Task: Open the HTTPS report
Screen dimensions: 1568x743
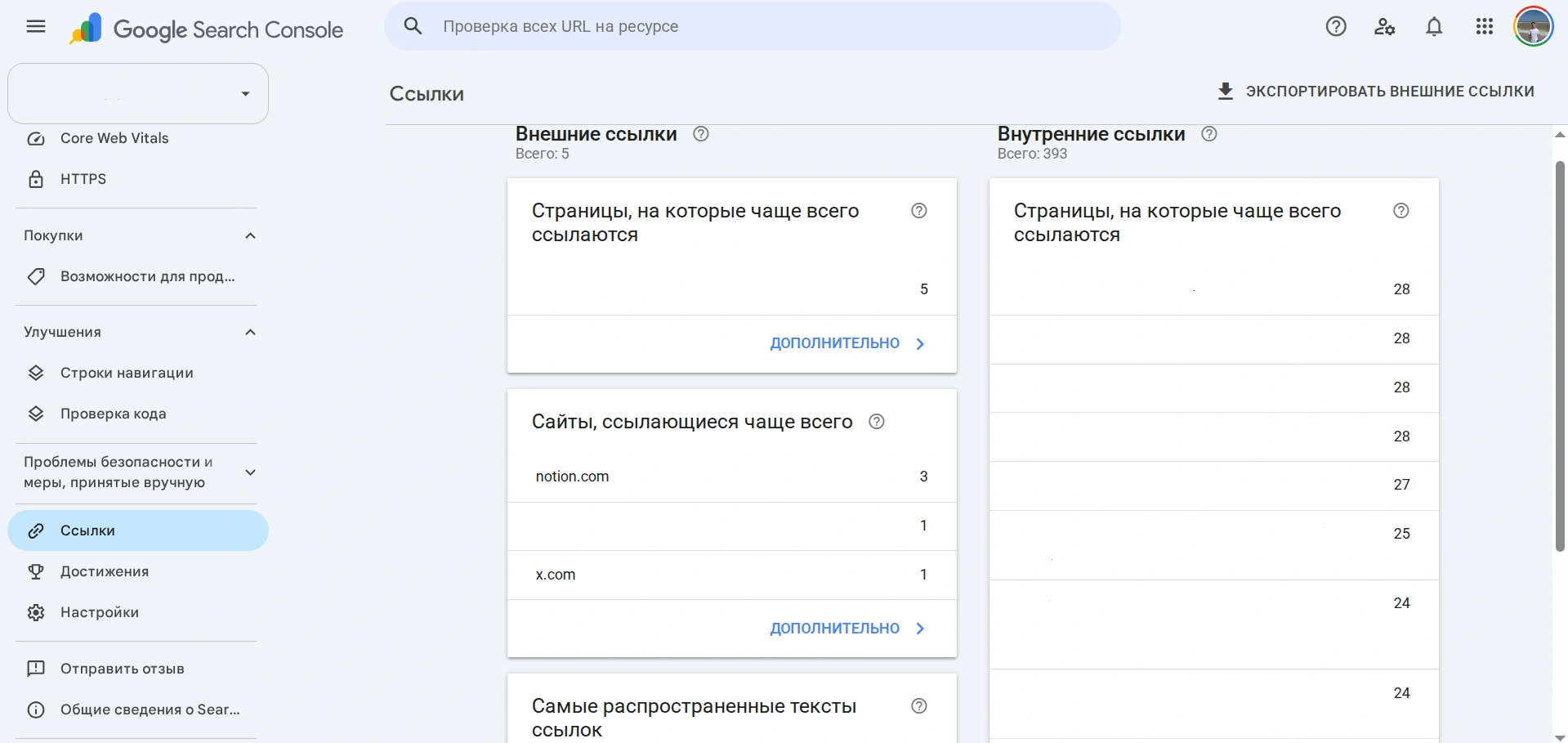Action: pos(138,179)
